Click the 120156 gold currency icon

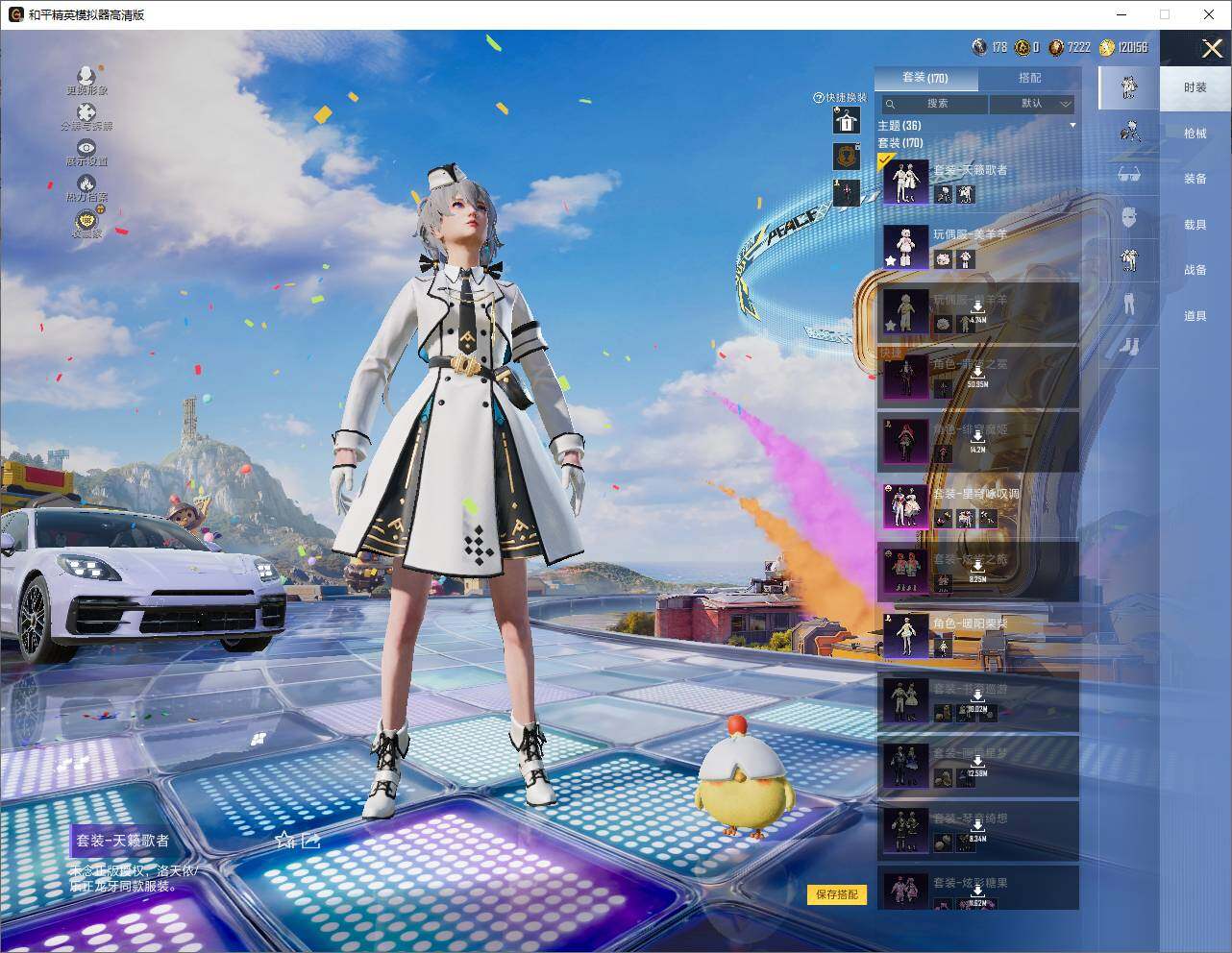[1107, 46]
